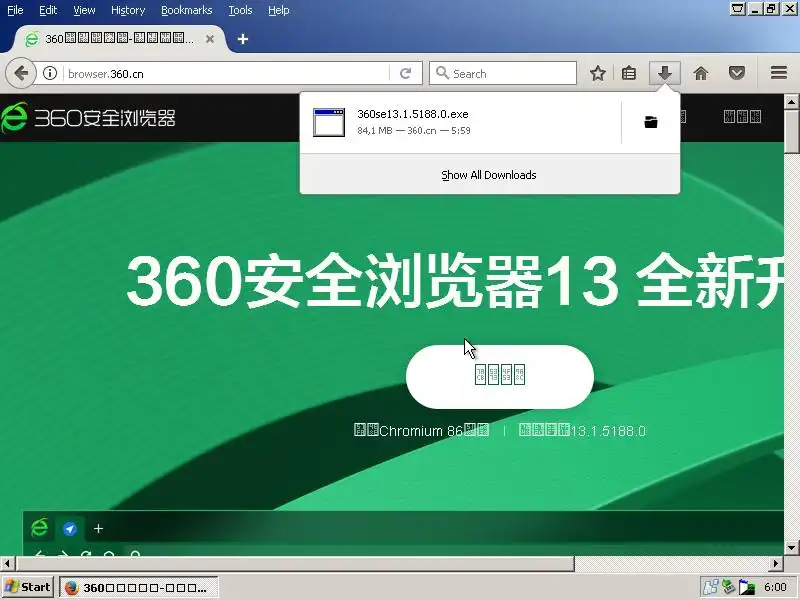Image resolution: width=800 pixels, height=600 pixels.
Task: Click horizontal scrollbar right arrow
Action: 776,564
